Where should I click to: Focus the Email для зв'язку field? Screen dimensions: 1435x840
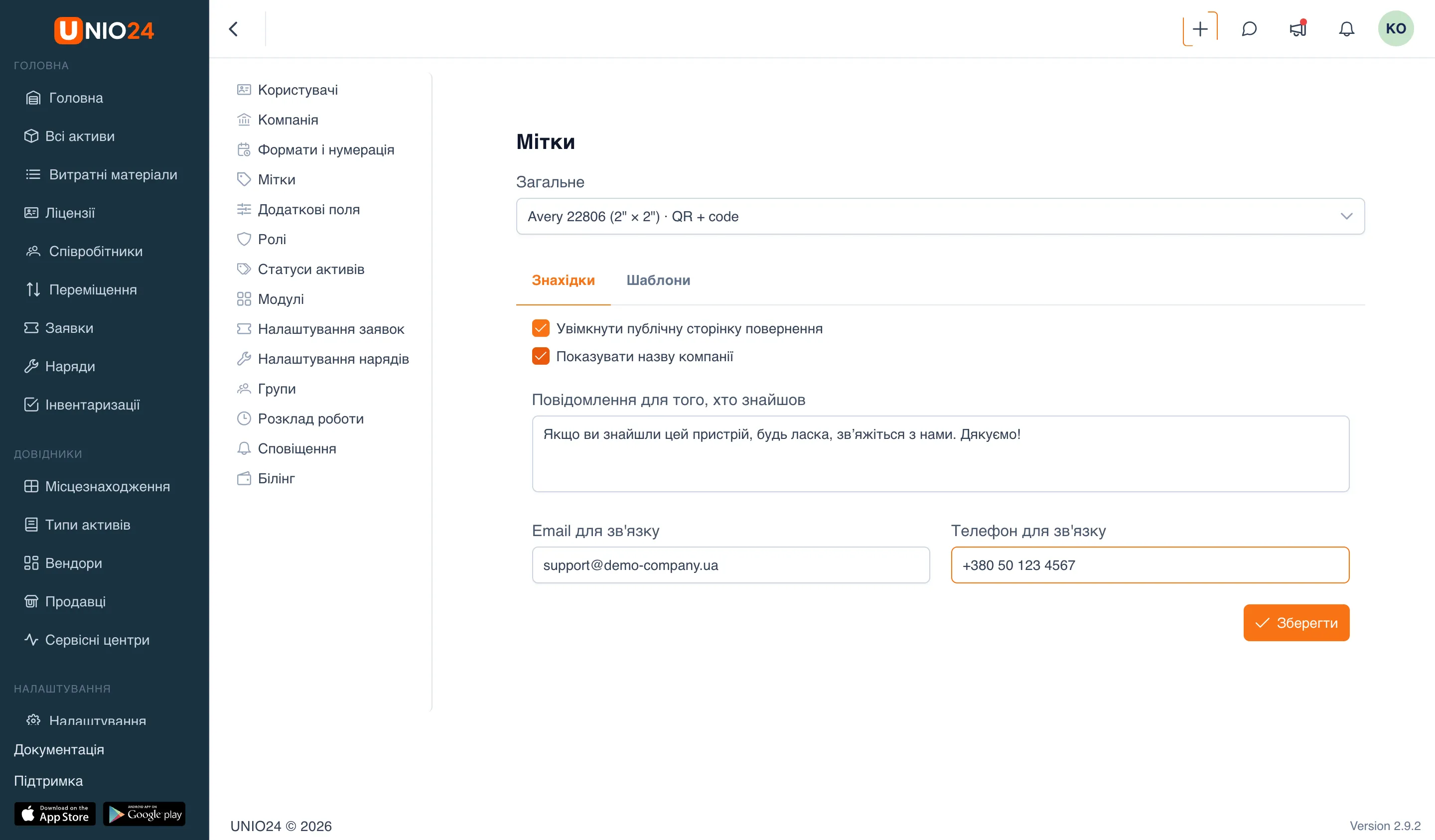point(730,565)
